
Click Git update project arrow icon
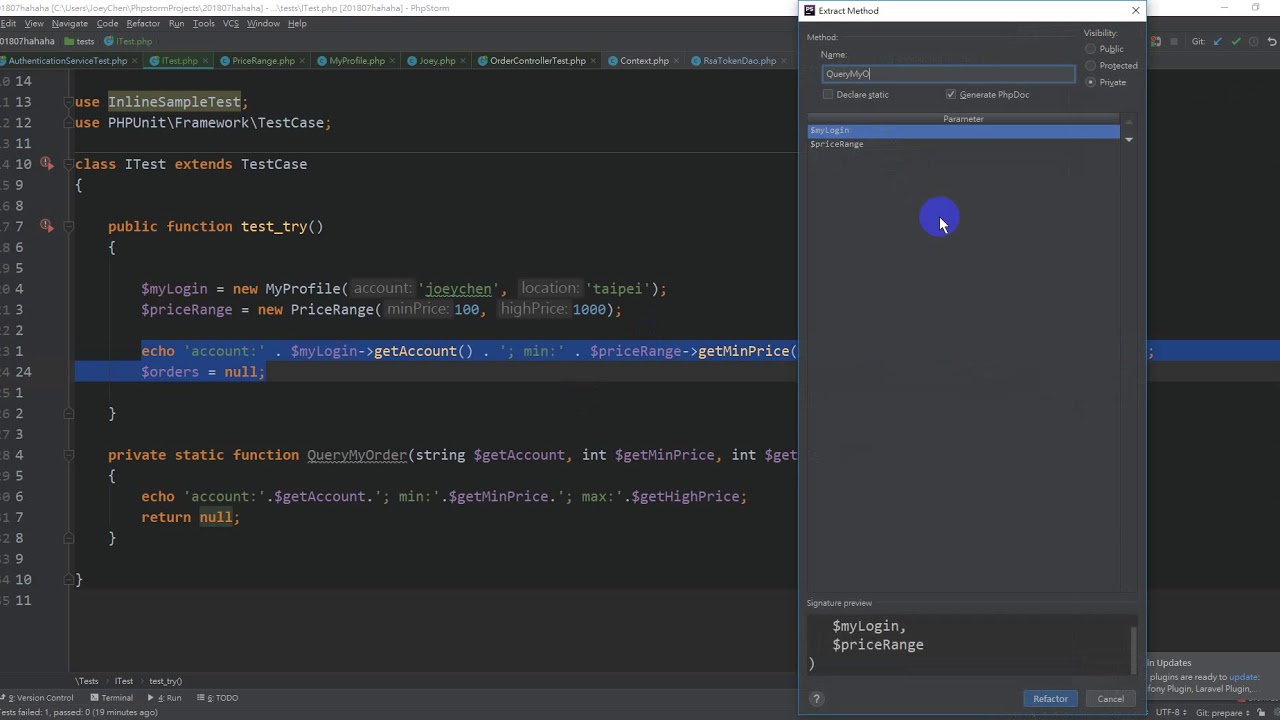pyautogui.click(x=1217, y=42)
